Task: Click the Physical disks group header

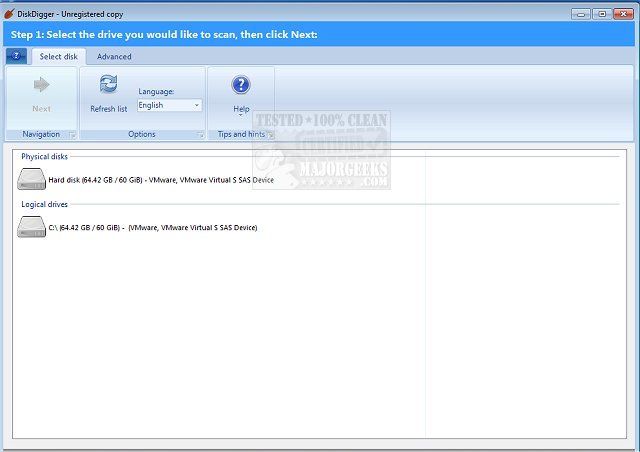Action: click(45, 157)
